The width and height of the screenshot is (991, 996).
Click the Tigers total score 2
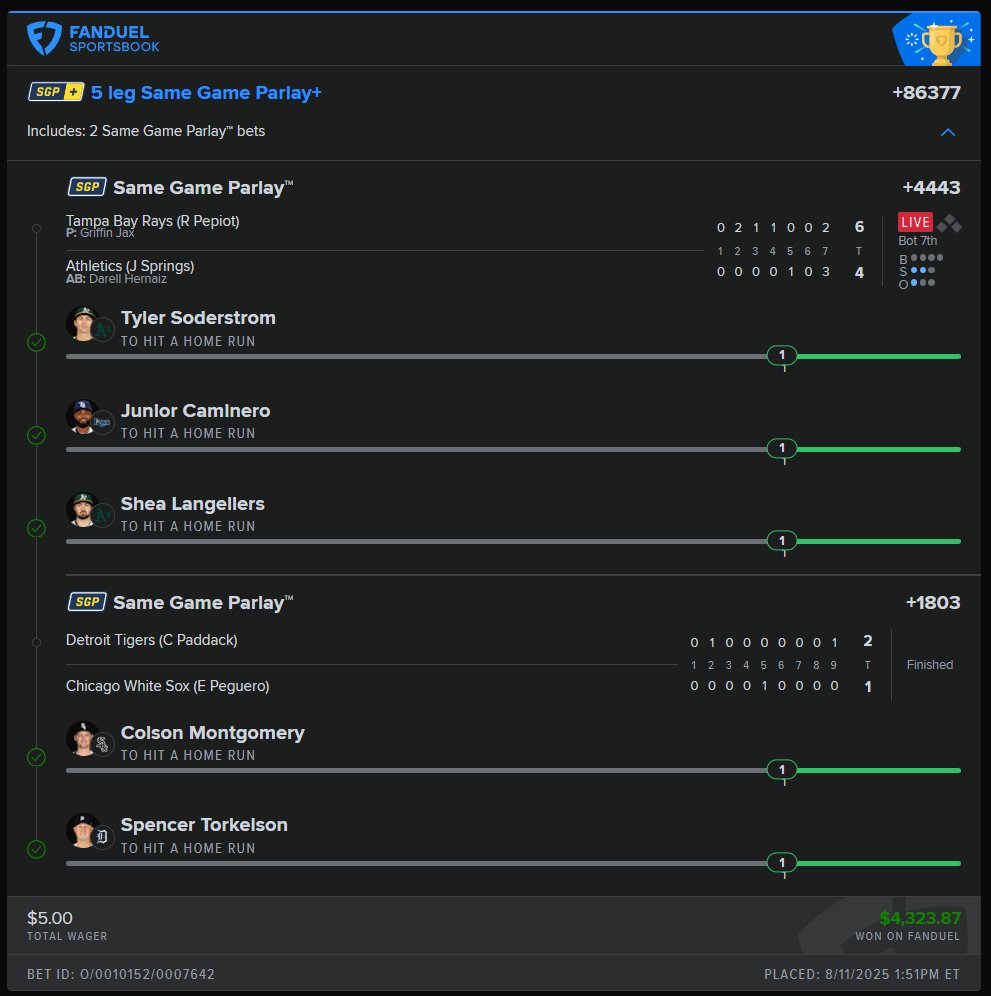(868, 641)
